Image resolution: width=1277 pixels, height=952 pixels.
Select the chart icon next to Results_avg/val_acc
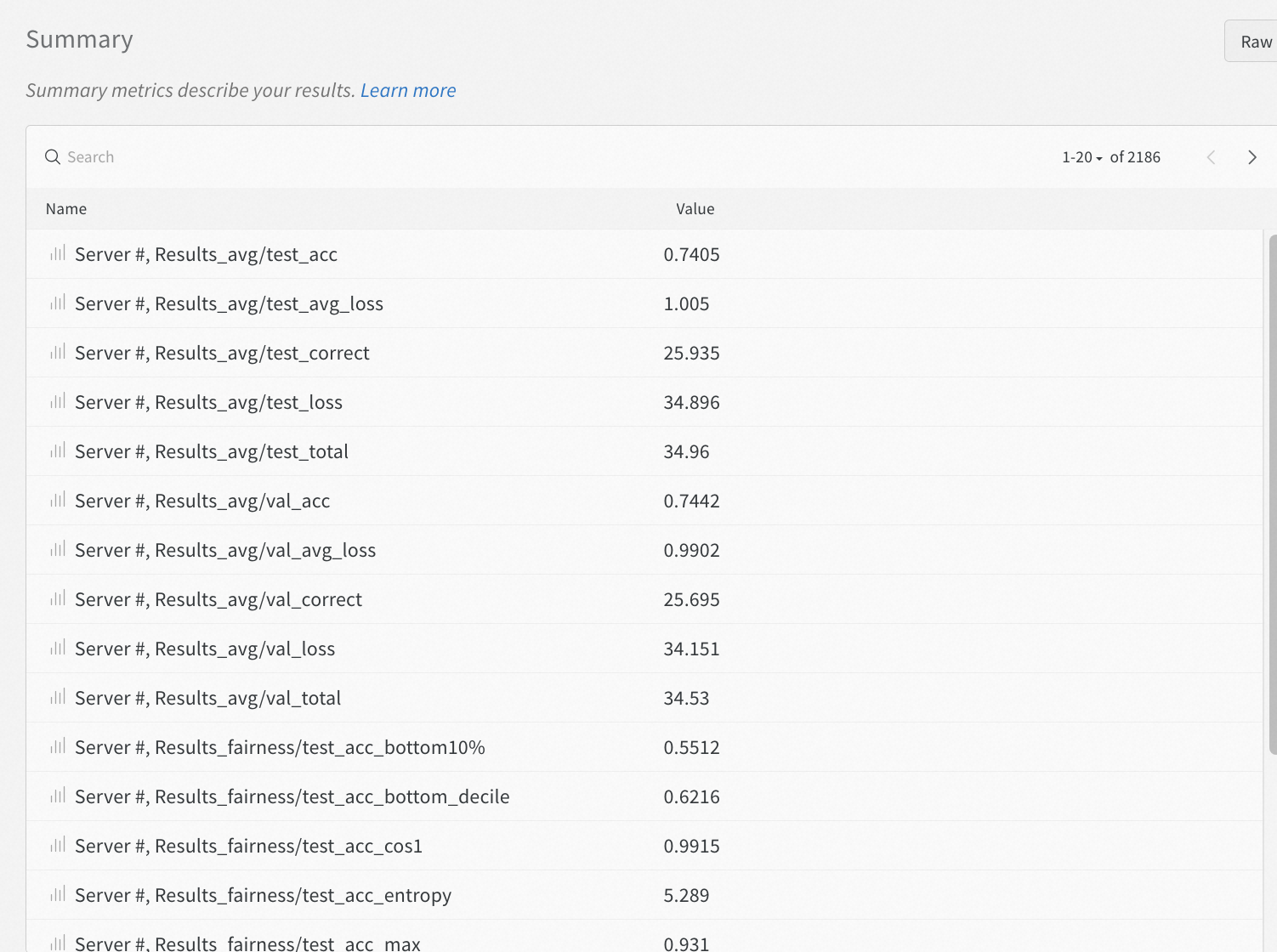tap(57, 500)
